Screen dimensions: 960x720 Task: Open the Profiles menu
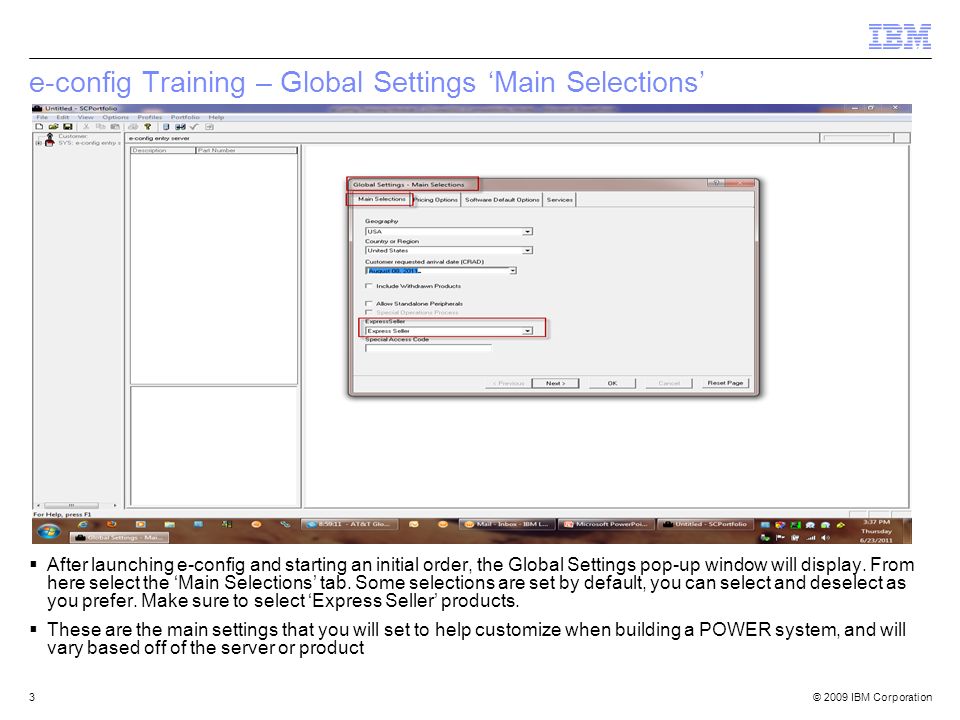pos(149,117)
